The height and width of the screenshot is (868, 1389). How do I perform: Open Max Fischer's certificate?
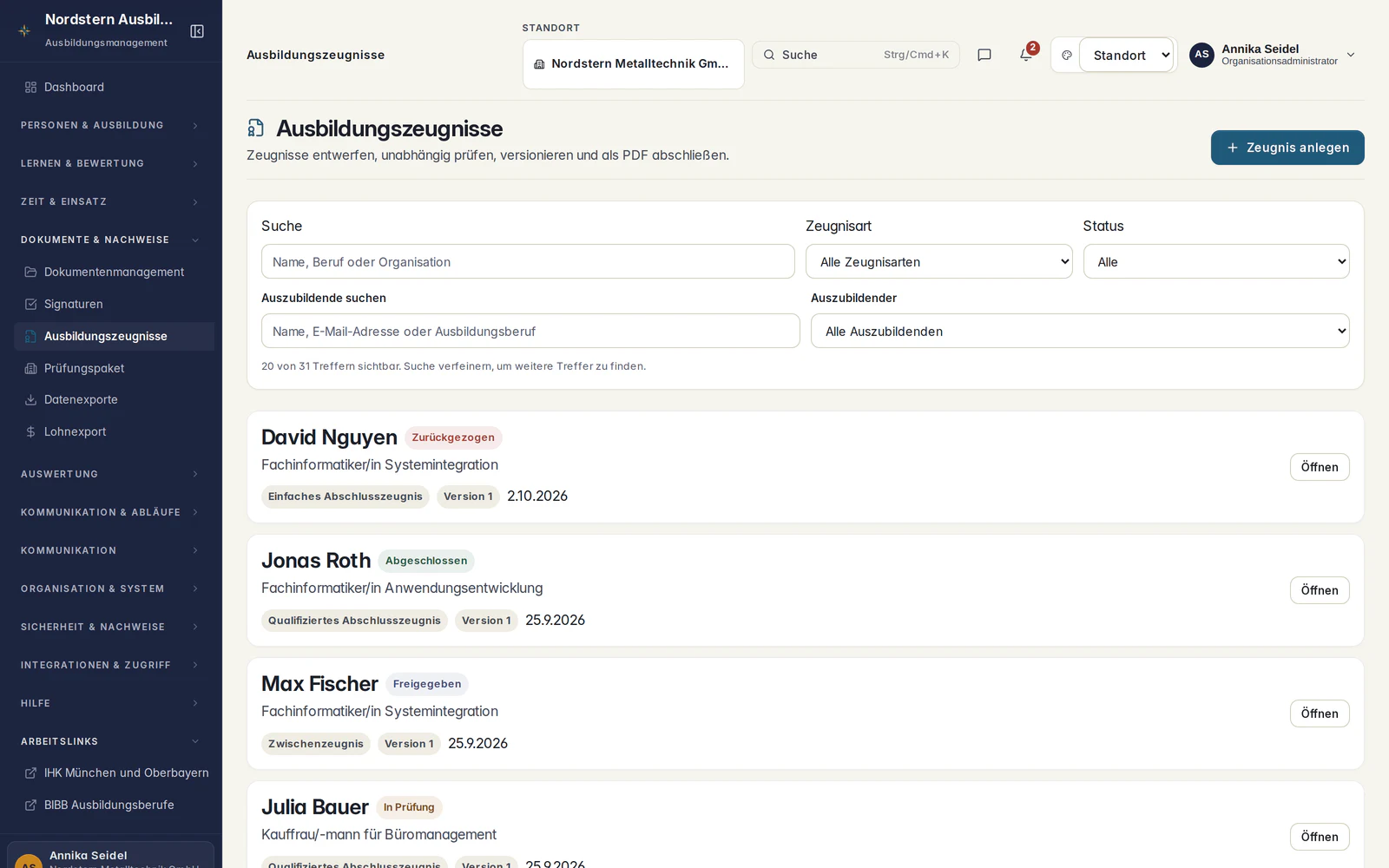coord(1320,713)
